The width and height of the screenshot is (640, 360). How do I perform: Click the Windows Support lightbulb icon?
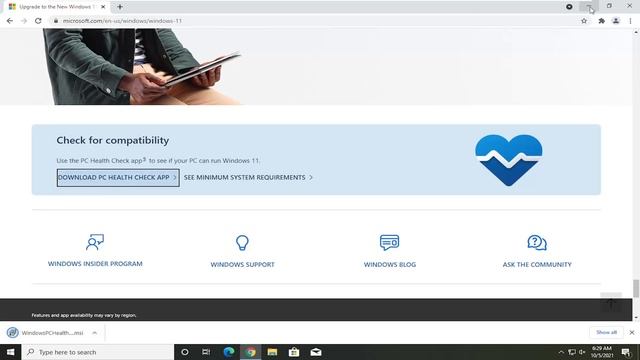click(x=242, y=242)
